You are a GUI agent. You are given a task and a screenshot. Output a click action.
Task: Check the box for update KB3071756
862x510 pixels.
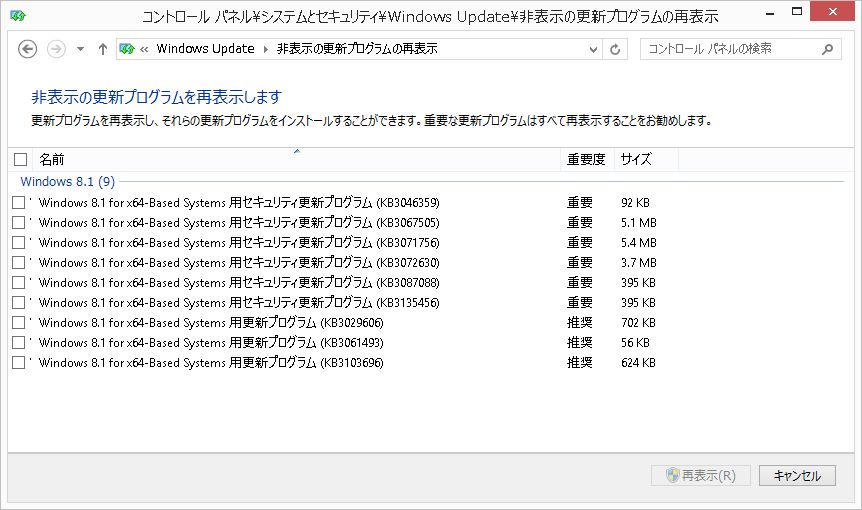tap(19, 242)
